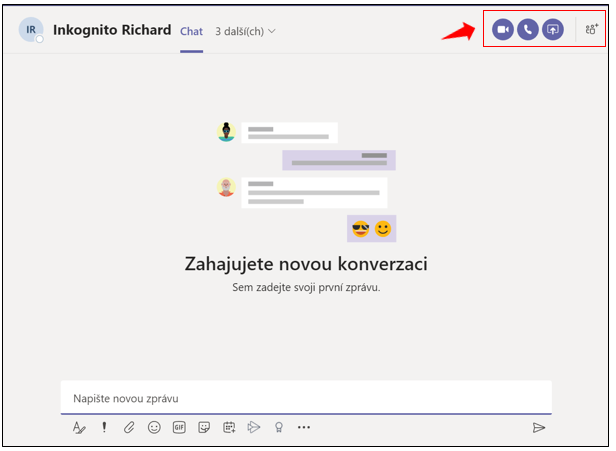The width and height of the screenshot is (616, 451).
Task: Click the 'Napište novou zprávu' message field
Action: (306, 398)
